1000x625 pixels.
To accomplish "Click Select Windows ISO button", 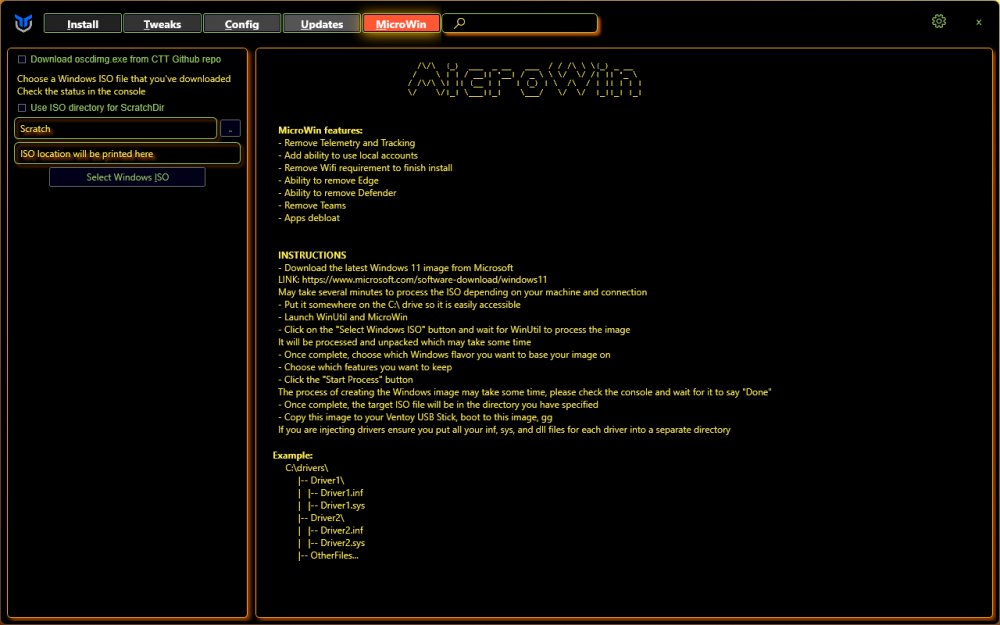I will tap(128, 177).
